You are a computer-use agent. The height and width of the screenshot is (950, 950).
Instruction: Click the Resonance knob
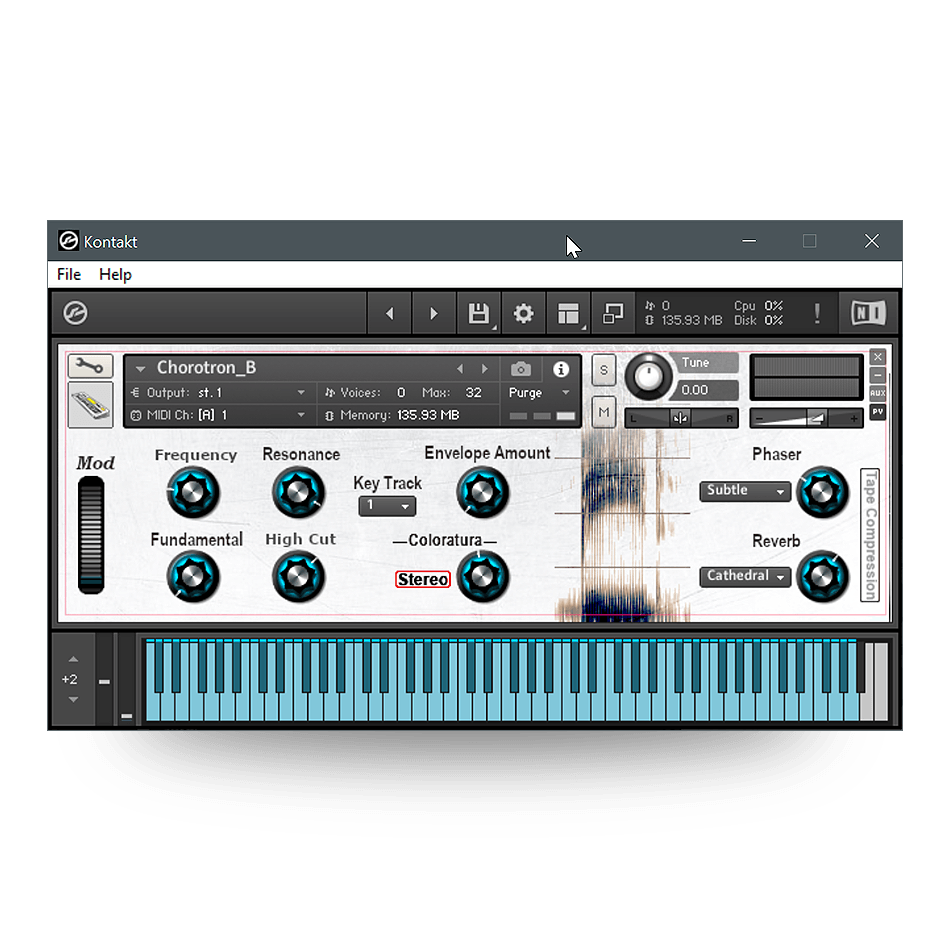click(x=298, y=492)
